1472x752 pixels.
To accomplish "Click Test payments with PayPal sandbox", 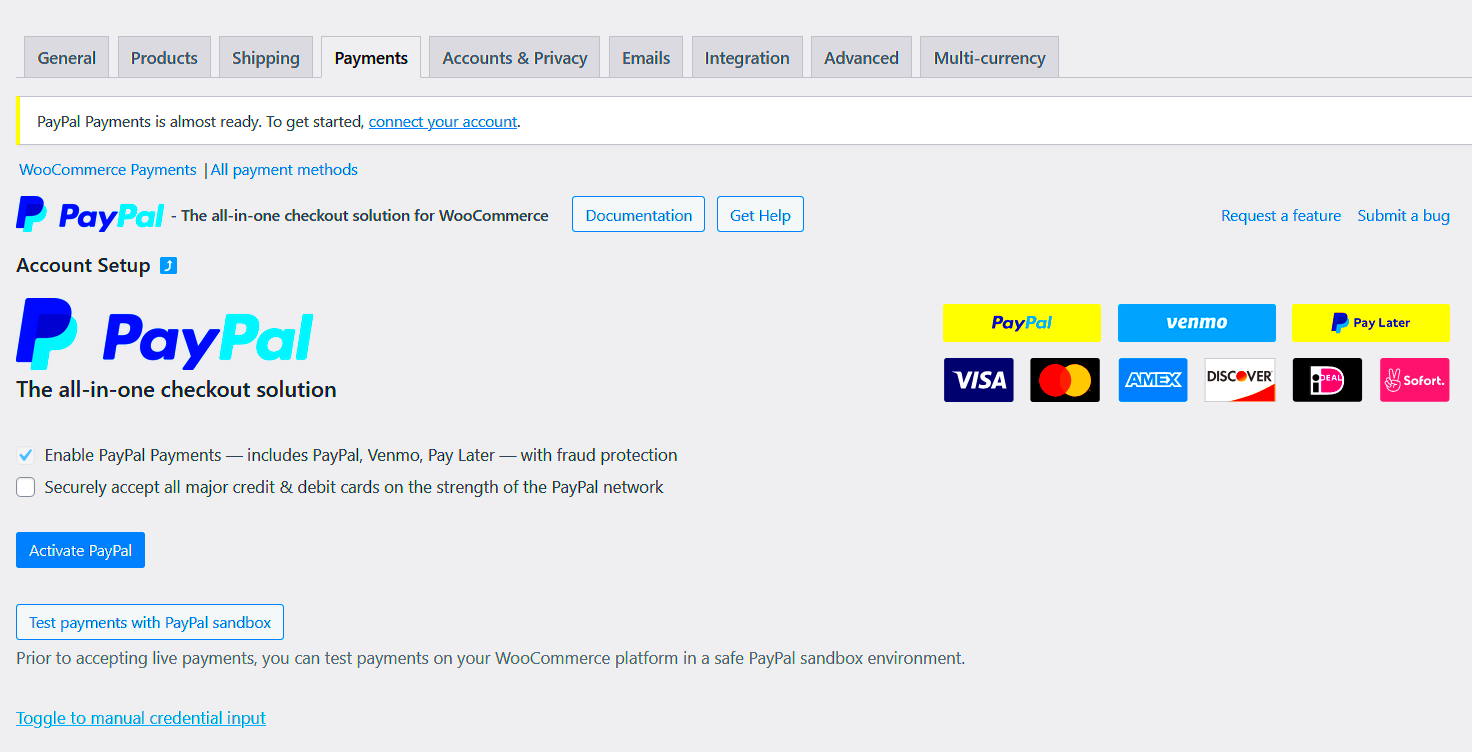I will tap(150, 622).
